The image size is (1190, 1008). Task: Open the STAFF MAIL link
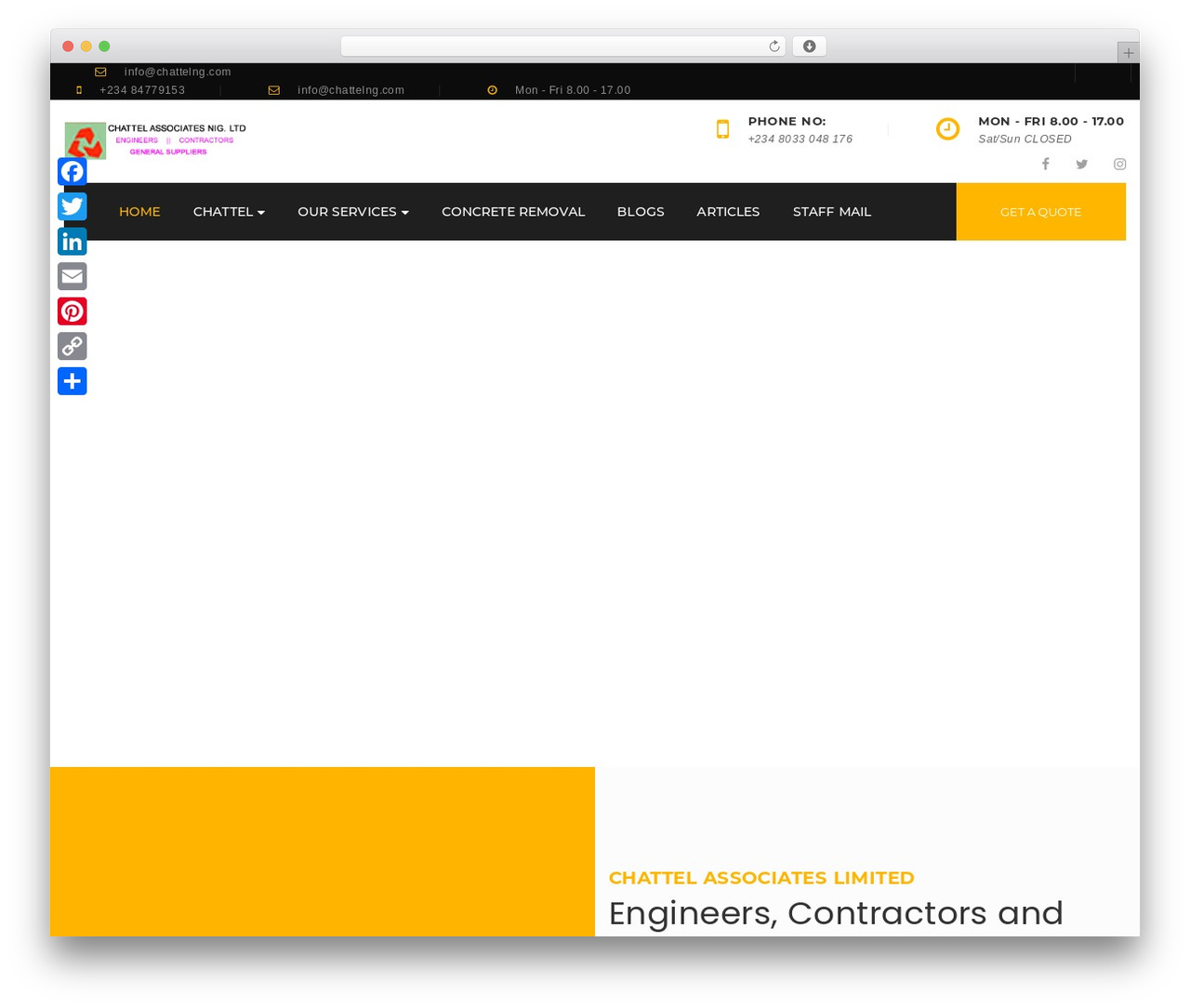pyautogui.click(x=832, y=212)
